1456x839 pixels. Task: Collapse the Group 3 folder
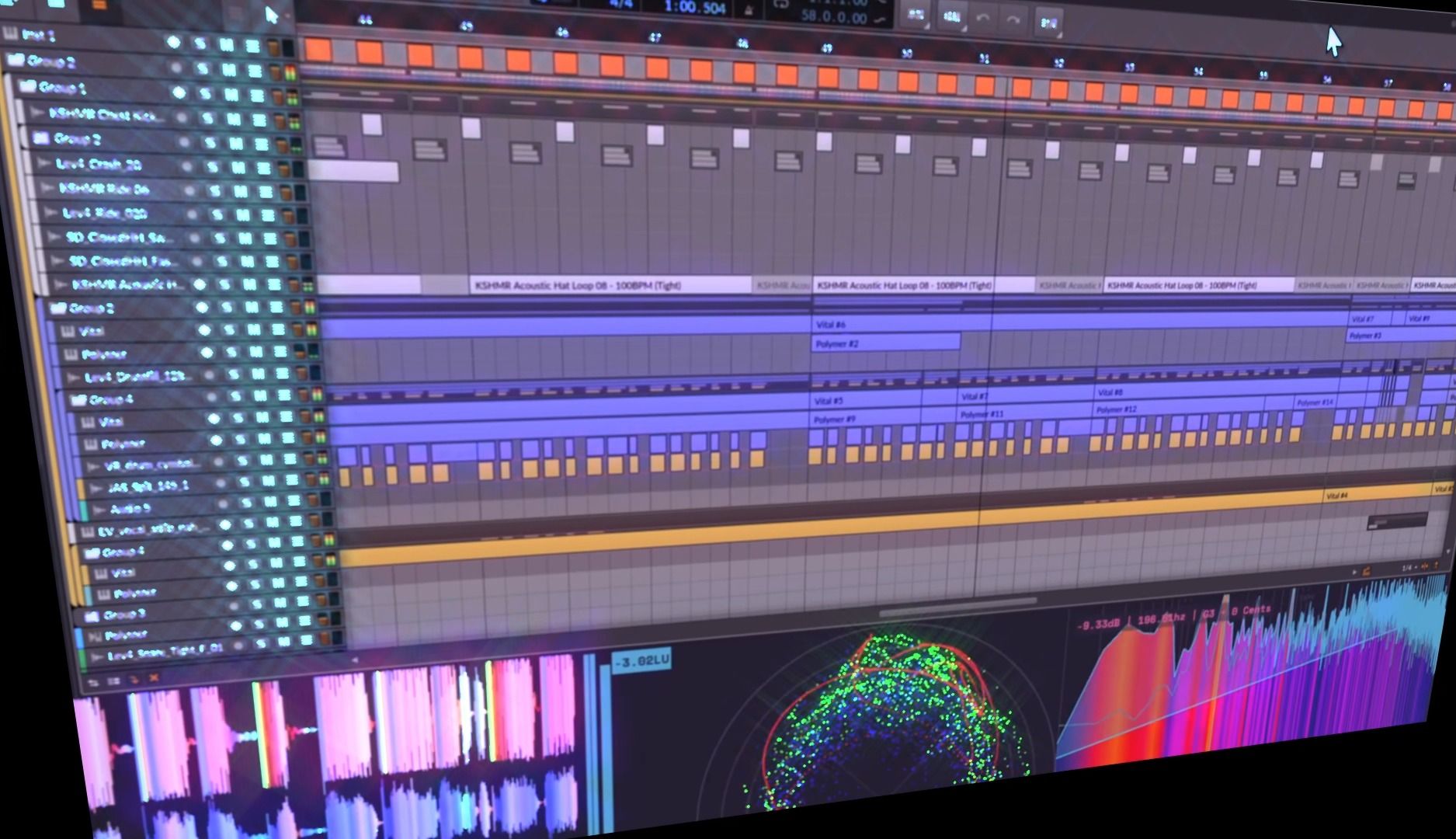click(x=92, y=615)
